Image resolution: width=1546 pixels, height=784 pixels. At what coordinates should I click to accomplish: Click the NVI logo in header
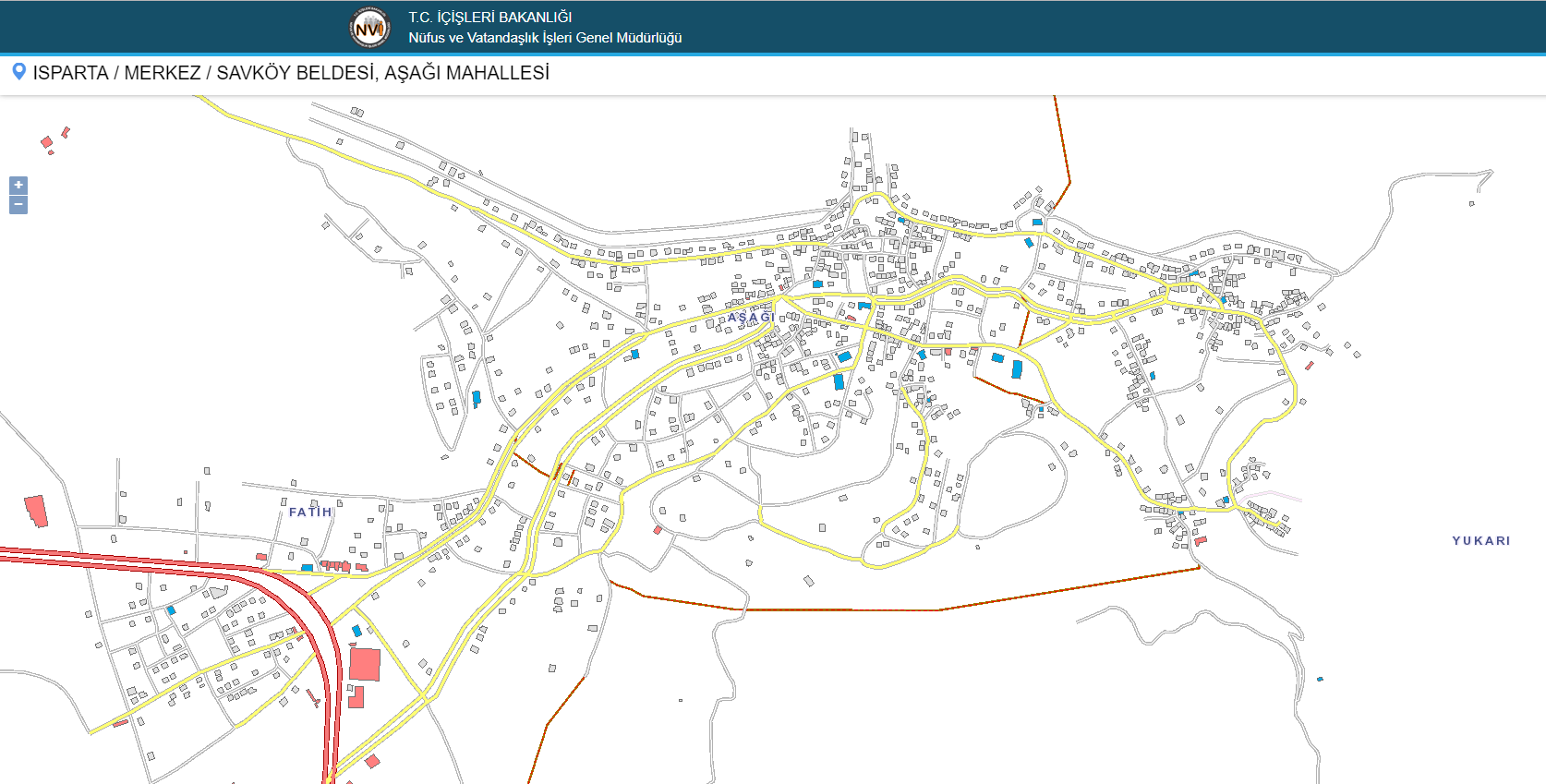tap(370, 28)
